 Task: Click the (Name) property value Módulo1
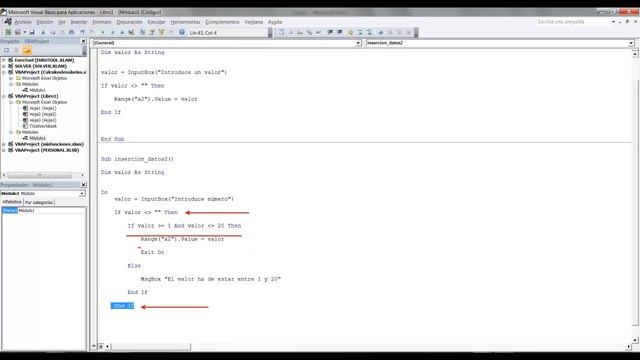pos(51,211)
